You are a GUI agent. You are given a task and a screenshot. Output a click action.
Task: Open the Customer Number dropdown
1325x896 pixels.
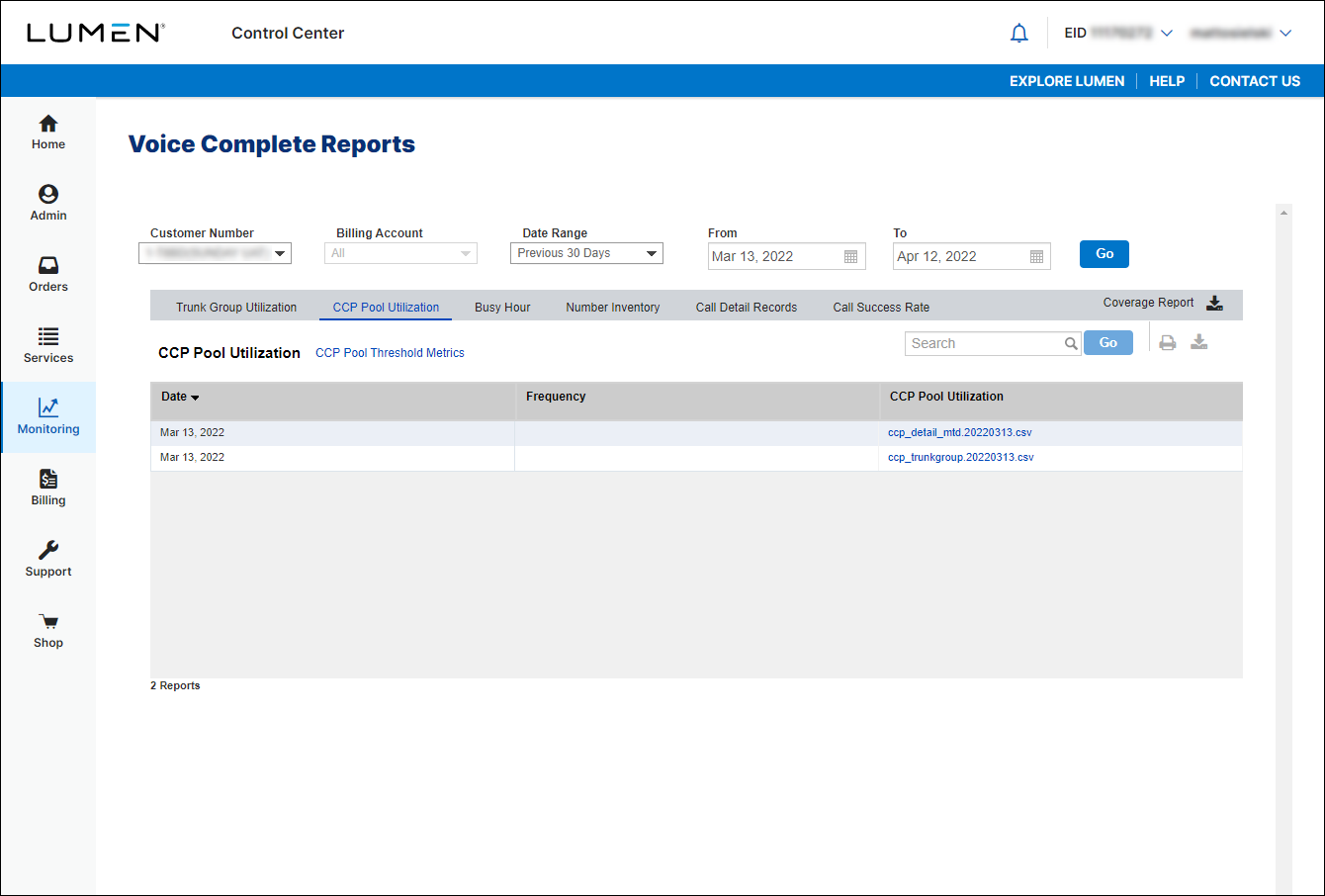coord(215,253)
